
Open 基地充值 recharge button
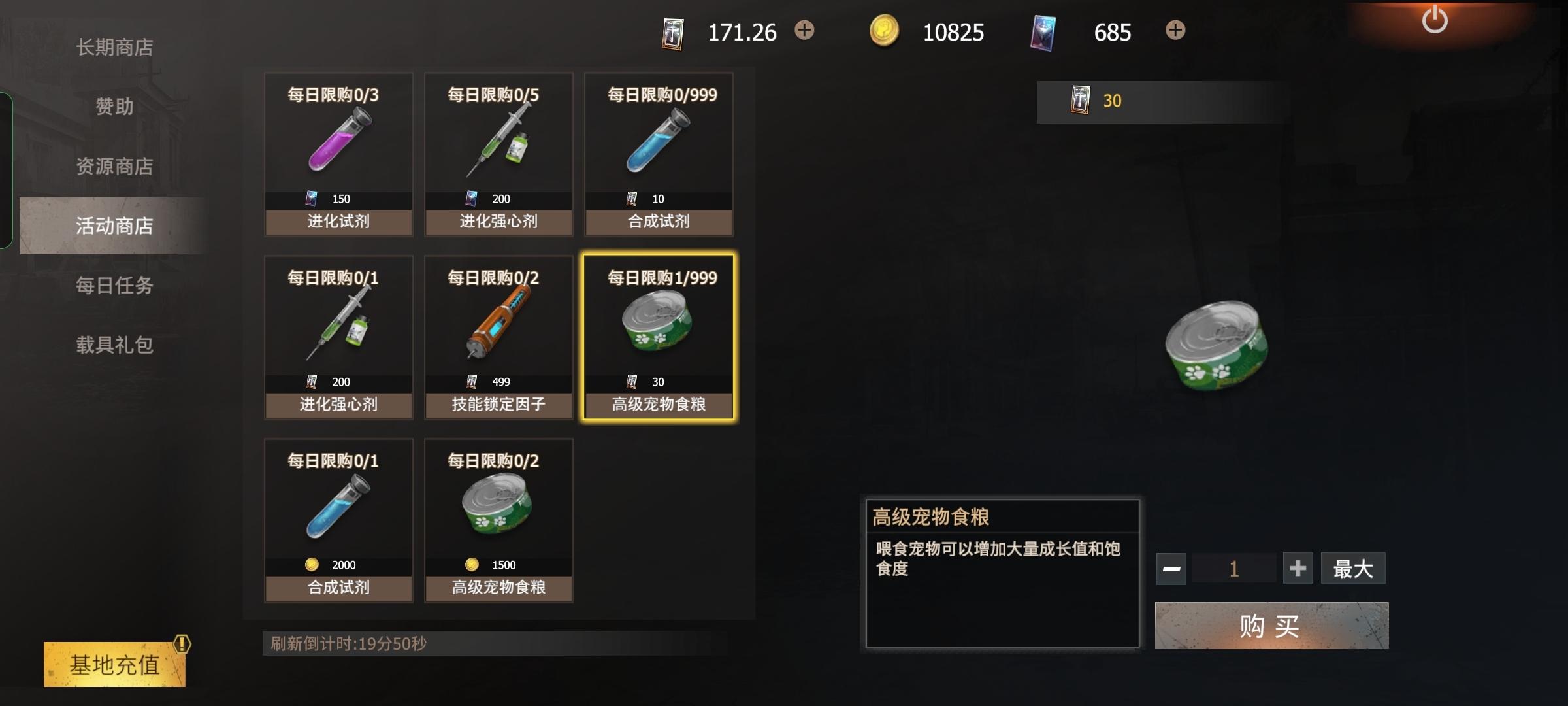(x=115, y=664)
